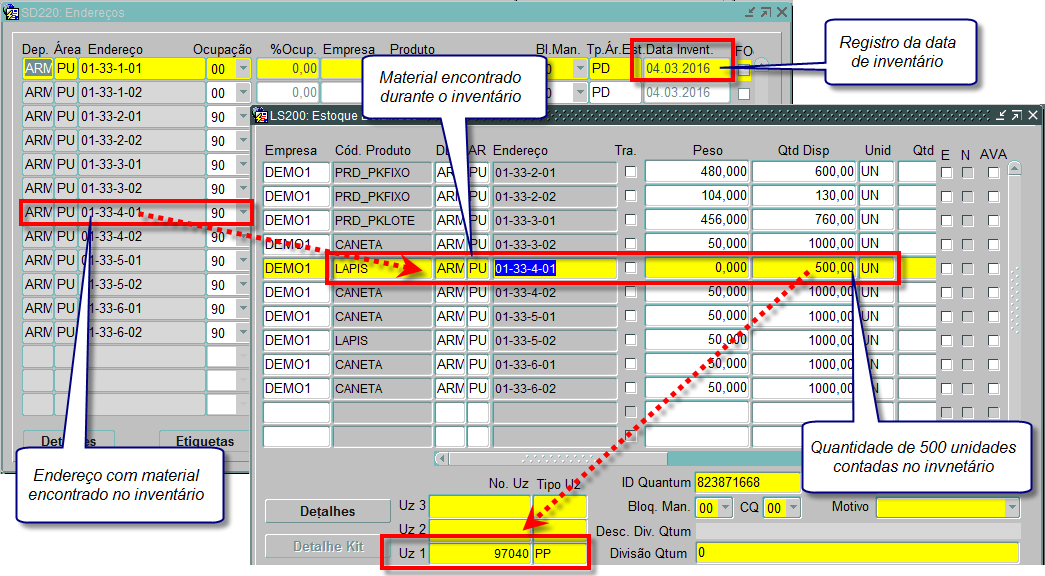
Task: Tick AVA checkbox for address 01-33-5-01 row
Action: [994, 317]
